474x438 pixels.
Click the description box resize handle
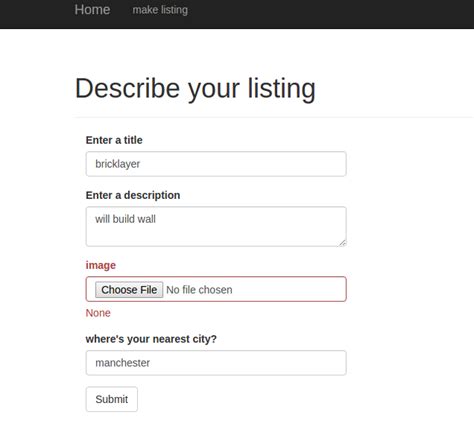click(x=343, y=243)
